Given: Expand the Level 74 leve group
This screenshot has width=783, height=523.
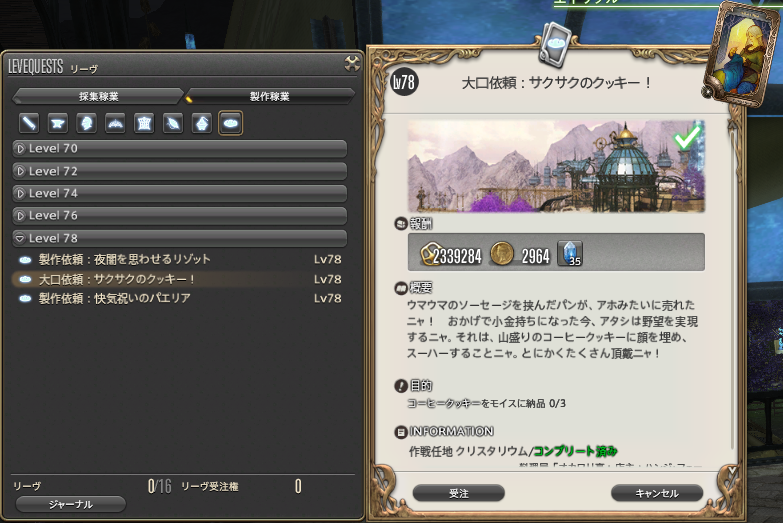Looking at the screenshot, I should (180, 193).
